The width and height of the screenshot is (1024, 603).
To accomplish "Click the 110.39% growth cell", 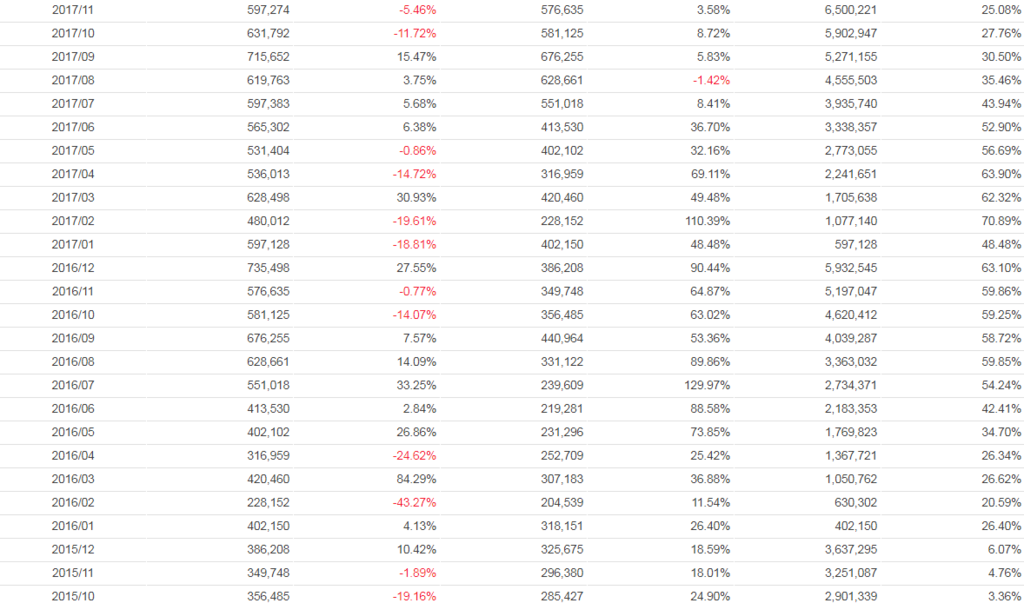I will click(707, 221).
